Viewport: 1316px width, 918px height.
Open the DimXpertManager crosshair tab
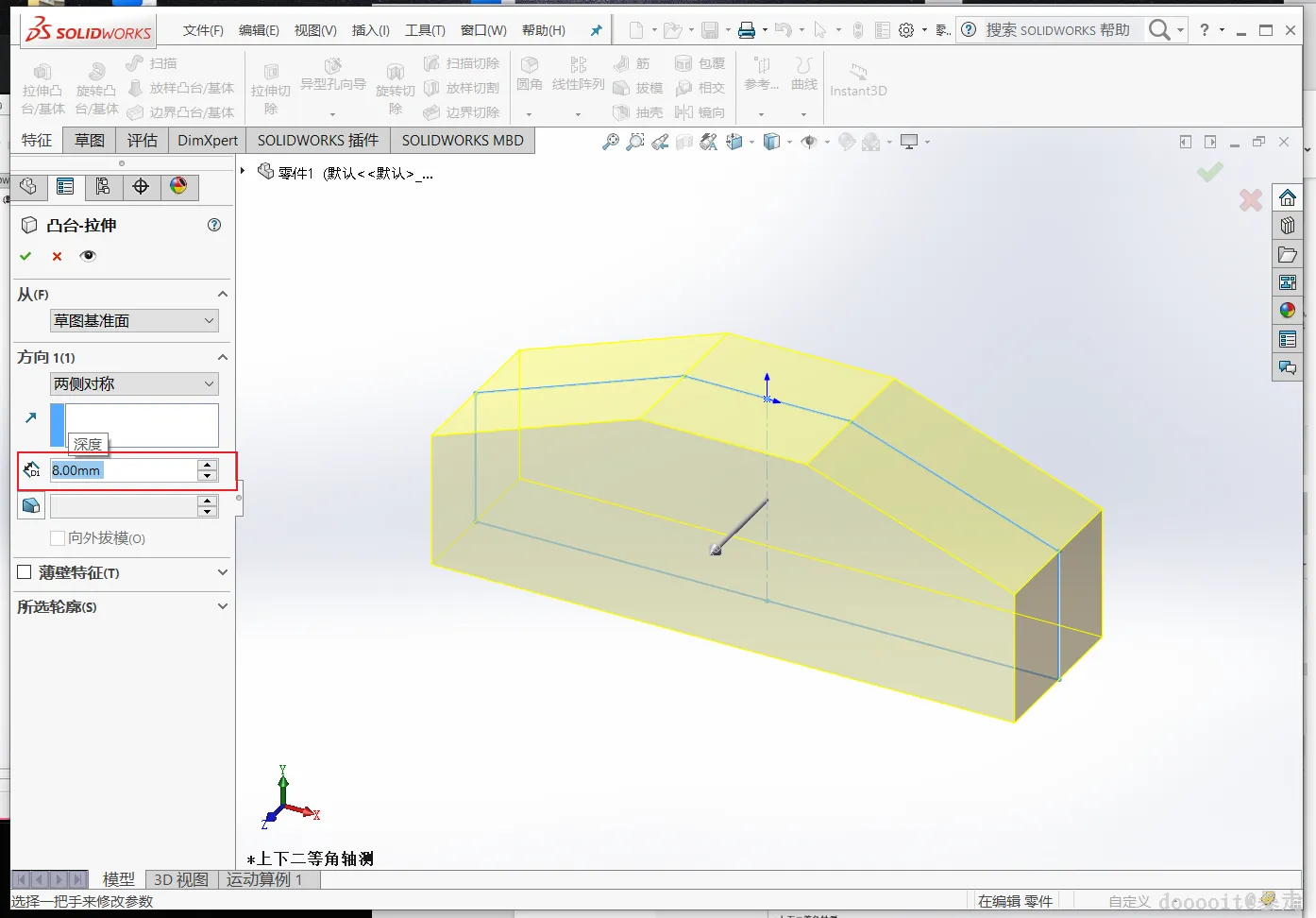click(141, 186)
